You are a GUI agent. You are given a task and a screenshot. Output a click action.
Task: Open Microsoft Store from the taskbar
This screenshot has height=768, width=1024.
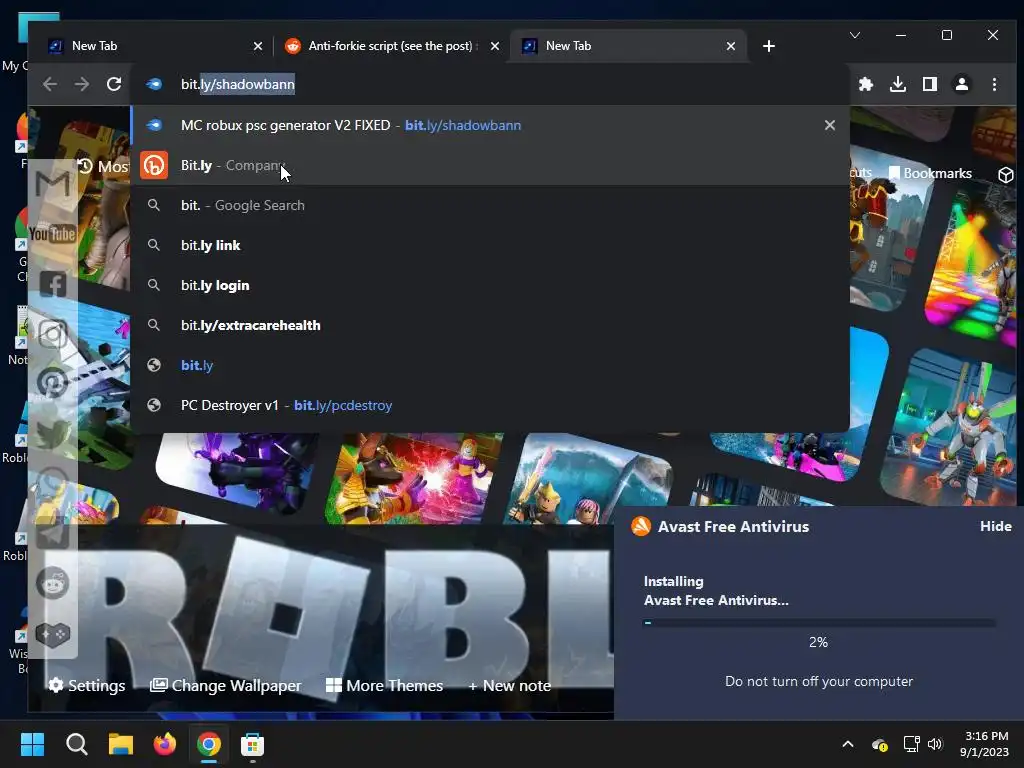(252, 744)
